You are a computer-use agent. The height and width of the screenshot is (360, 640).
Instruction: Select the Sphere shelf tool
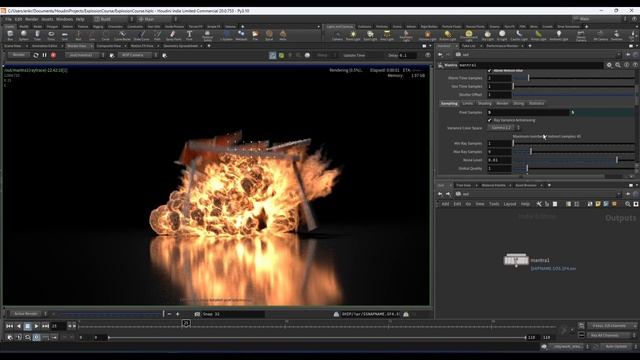(x=24, y=36)
